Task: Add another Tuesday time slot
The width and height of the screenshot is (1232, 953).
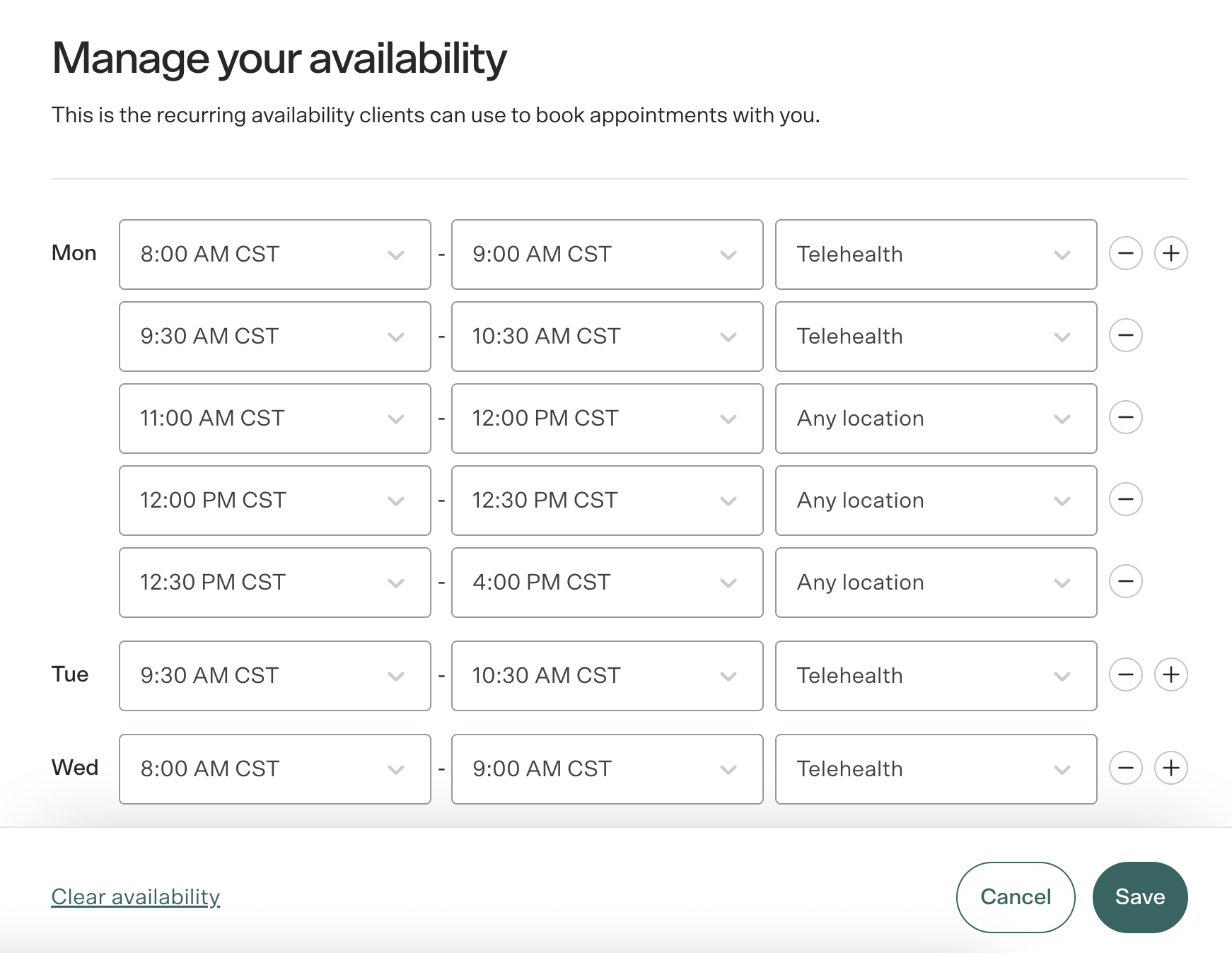Action: click(x=1170, y=674)
